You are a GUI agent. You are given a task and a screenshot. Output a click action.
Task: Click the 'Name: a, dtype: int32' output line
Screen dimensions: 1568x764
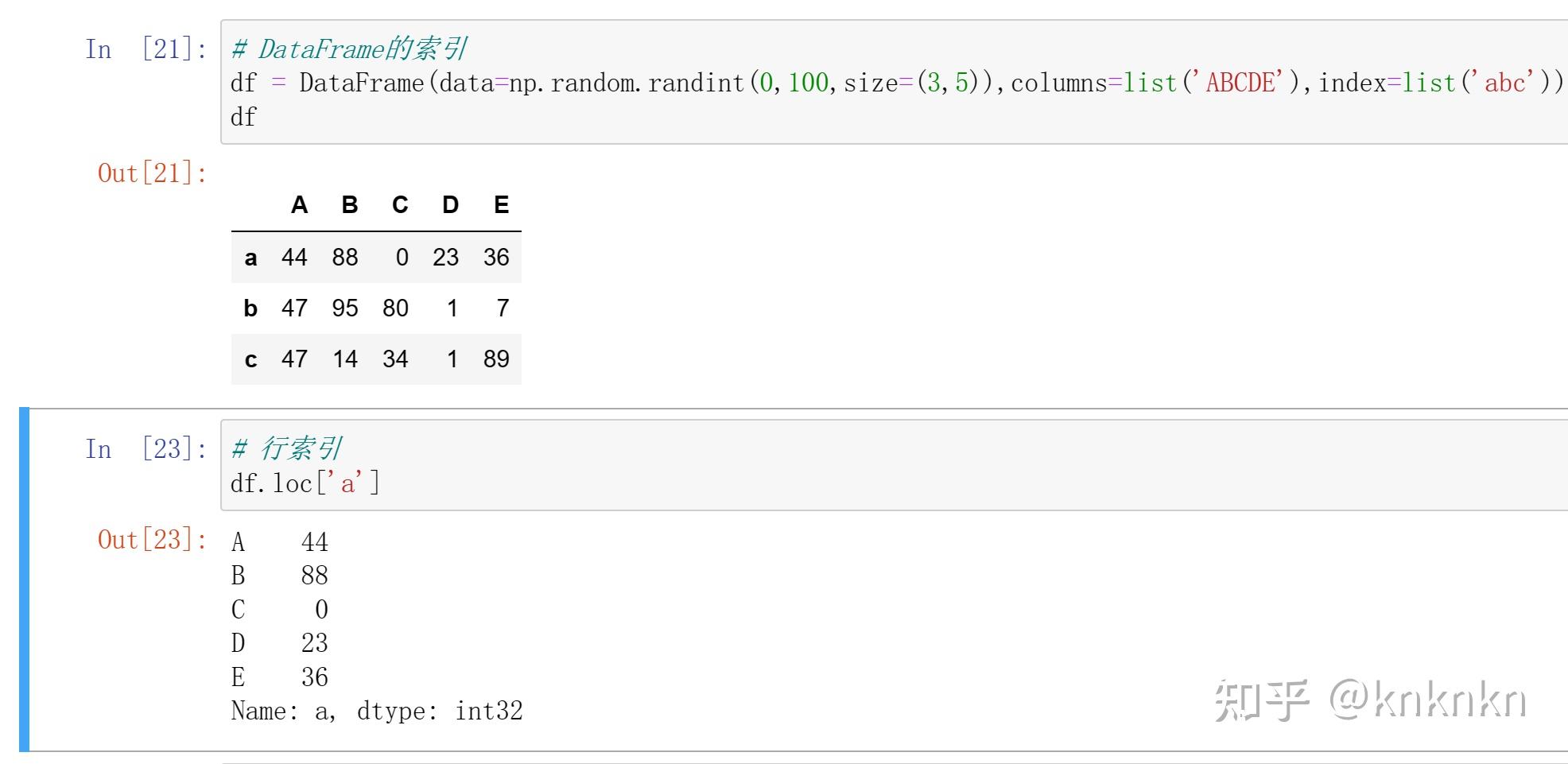[x=377, y=711]
